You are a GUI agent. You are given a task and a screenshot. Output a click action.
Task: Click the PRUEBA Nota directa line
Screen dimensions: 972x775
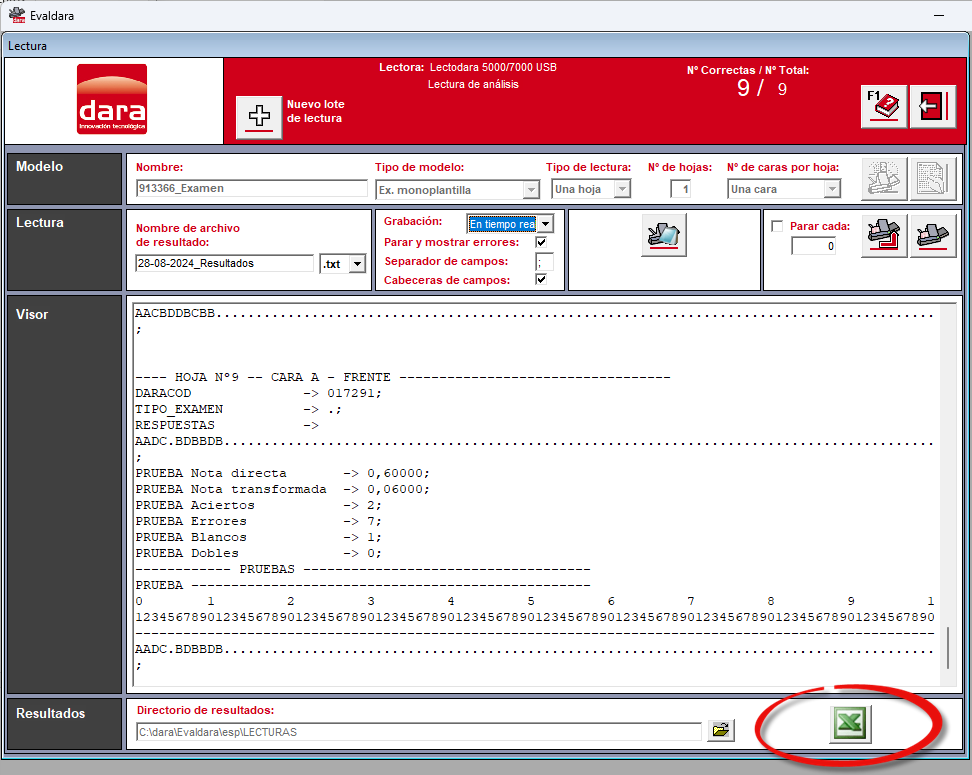[x=282, y=473]
